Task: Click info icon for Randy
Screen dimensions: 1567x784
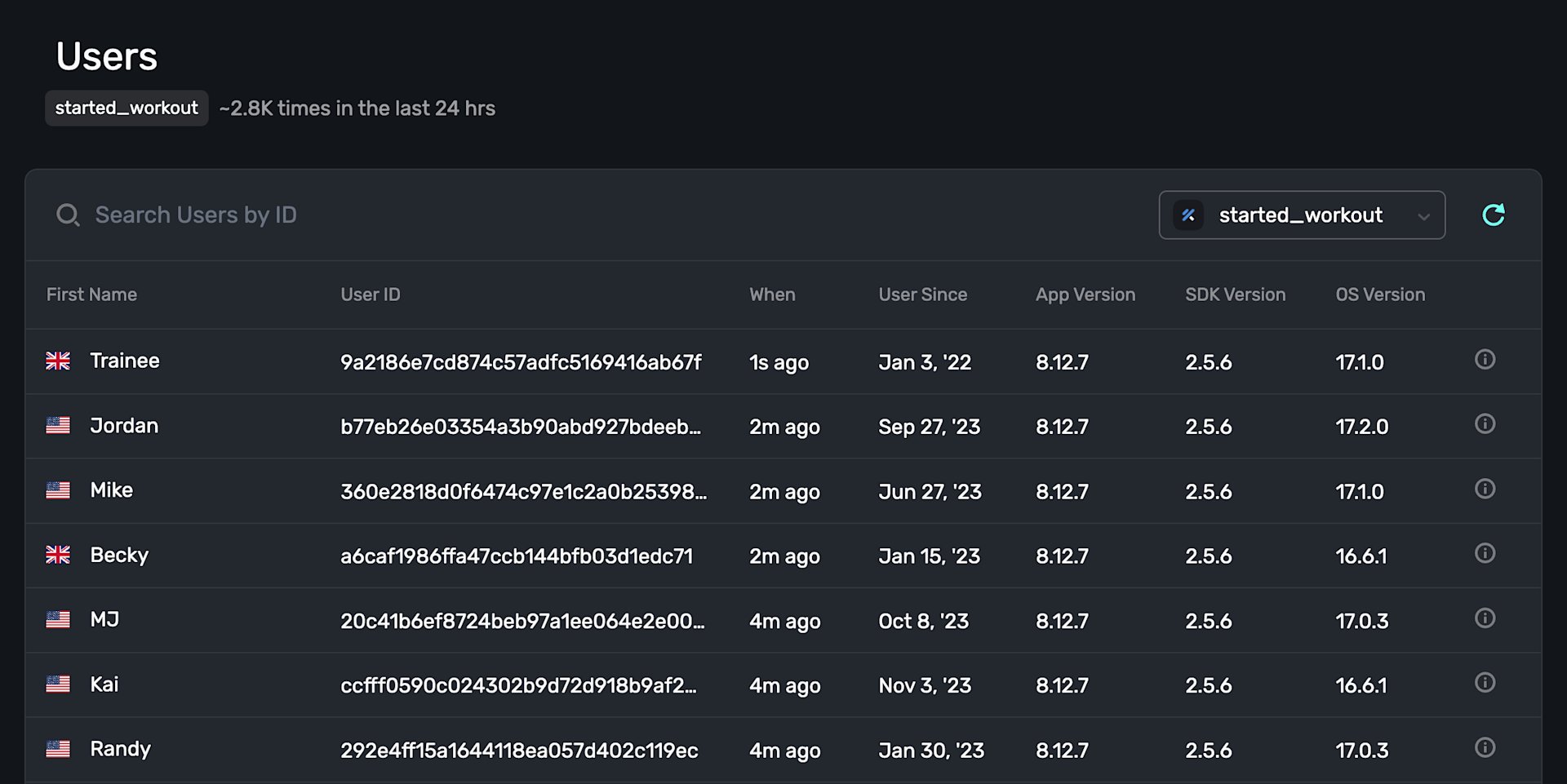Action: point(1485,747)
